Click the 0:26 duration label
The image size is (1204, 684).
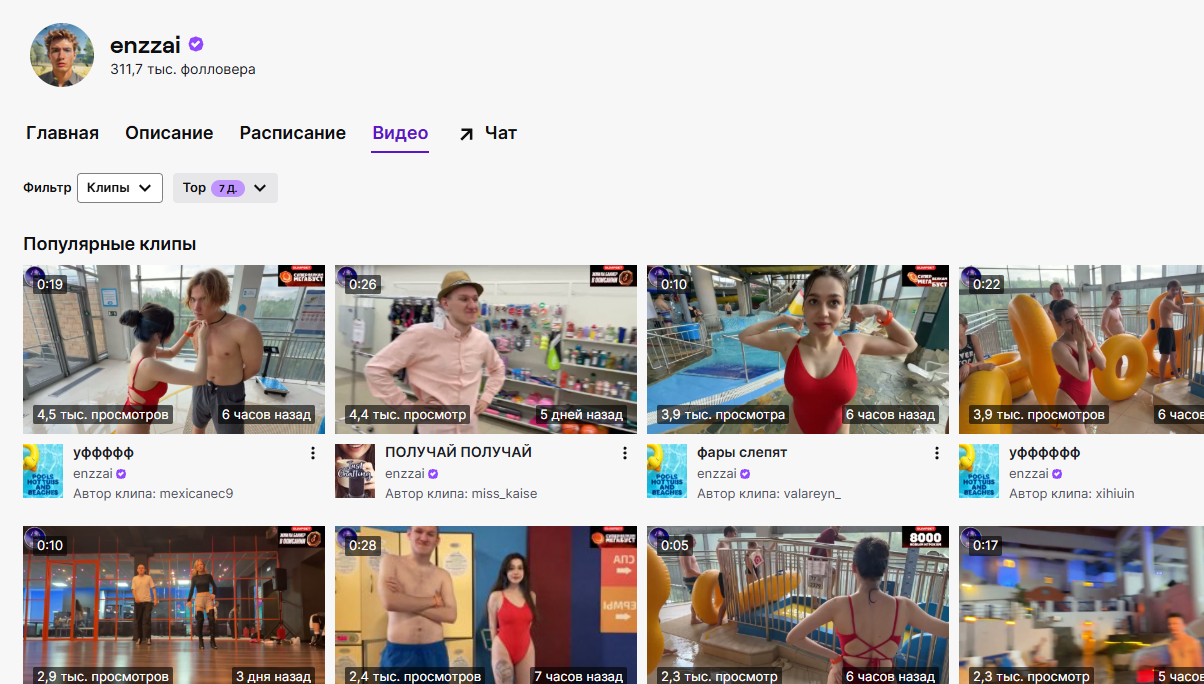tap(363, 284)
